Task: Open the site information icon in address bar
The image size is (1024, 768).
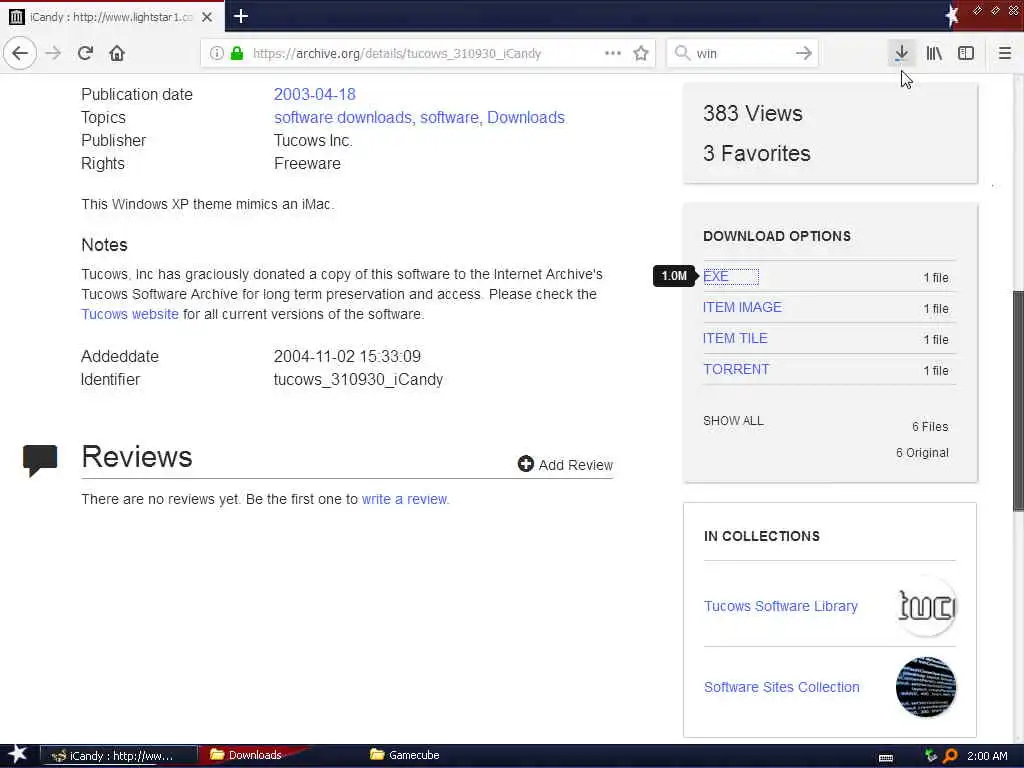Action: [216, 53]
